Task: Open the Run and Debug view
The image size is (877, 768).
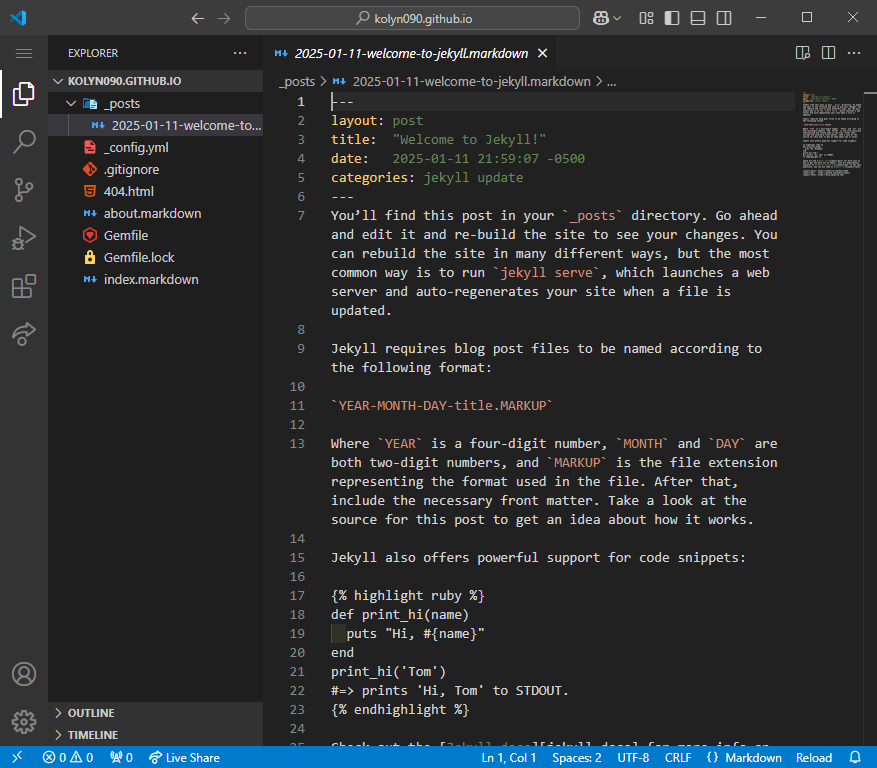Action: click(x=23, y=238)
